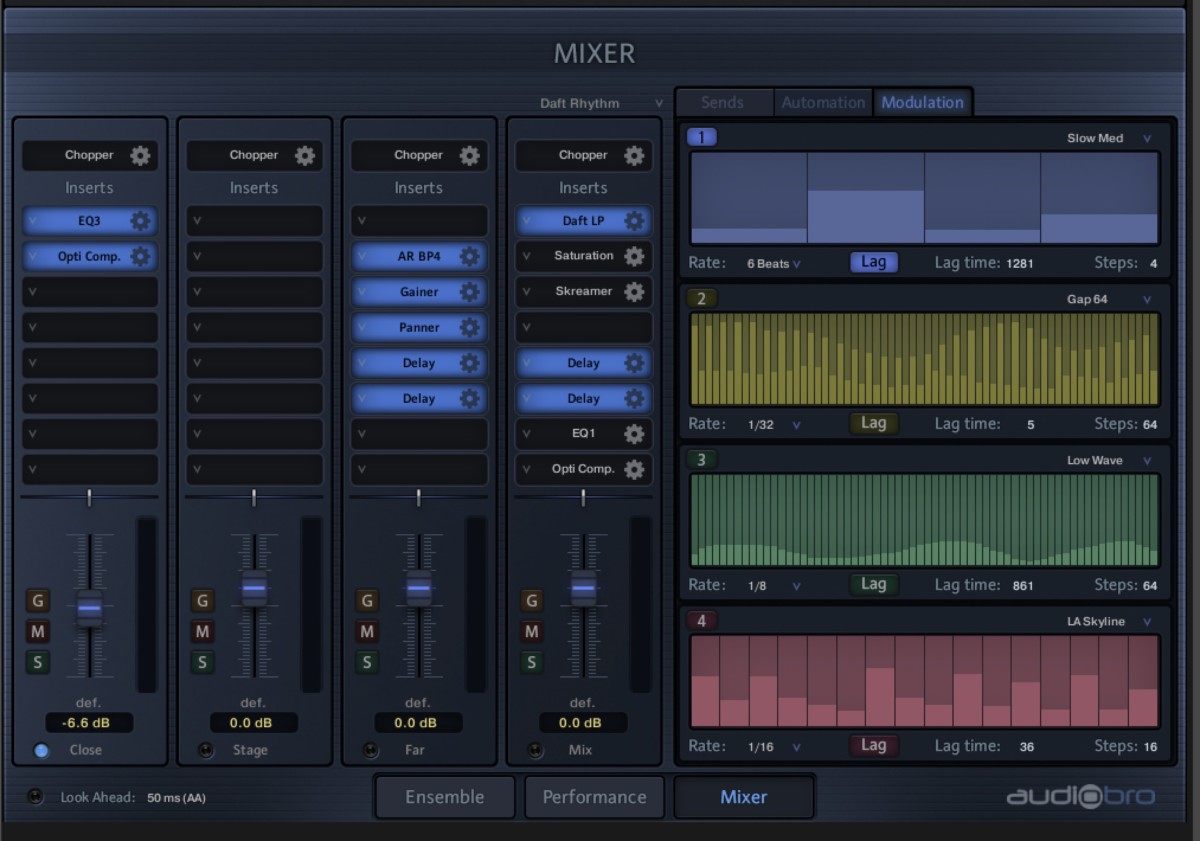Viewport: 1200px width, 841px height.
Task: Click the Skreamer insert gear icon
Action: pos(634,292)
